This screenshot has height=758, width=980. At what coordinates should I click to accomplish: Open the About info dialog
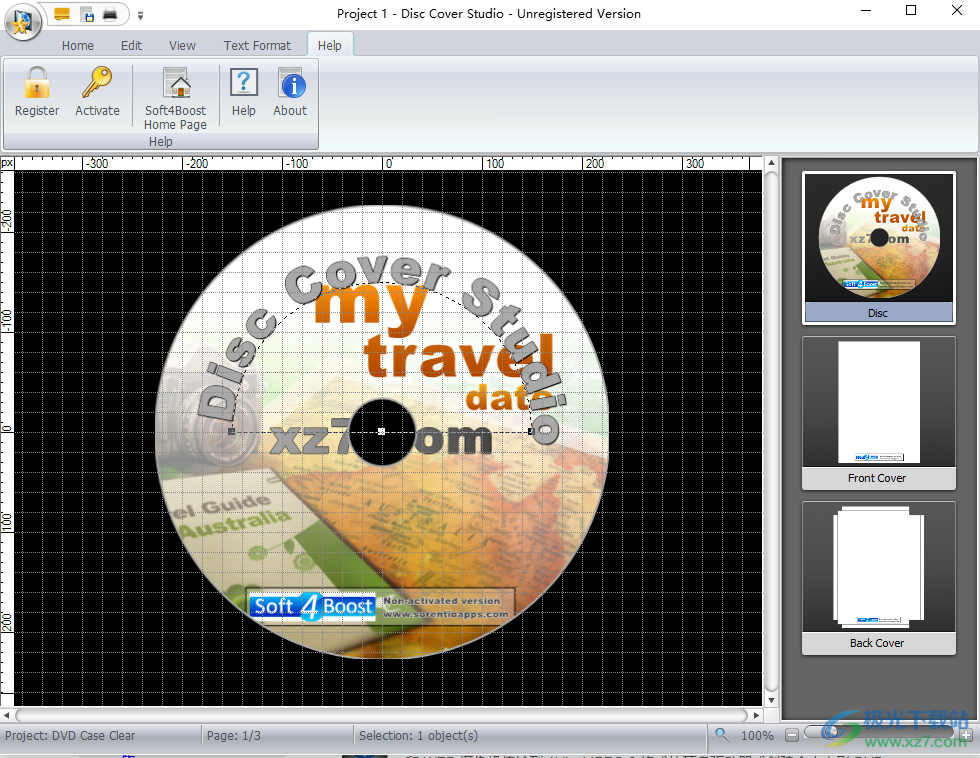pos(290,92)
